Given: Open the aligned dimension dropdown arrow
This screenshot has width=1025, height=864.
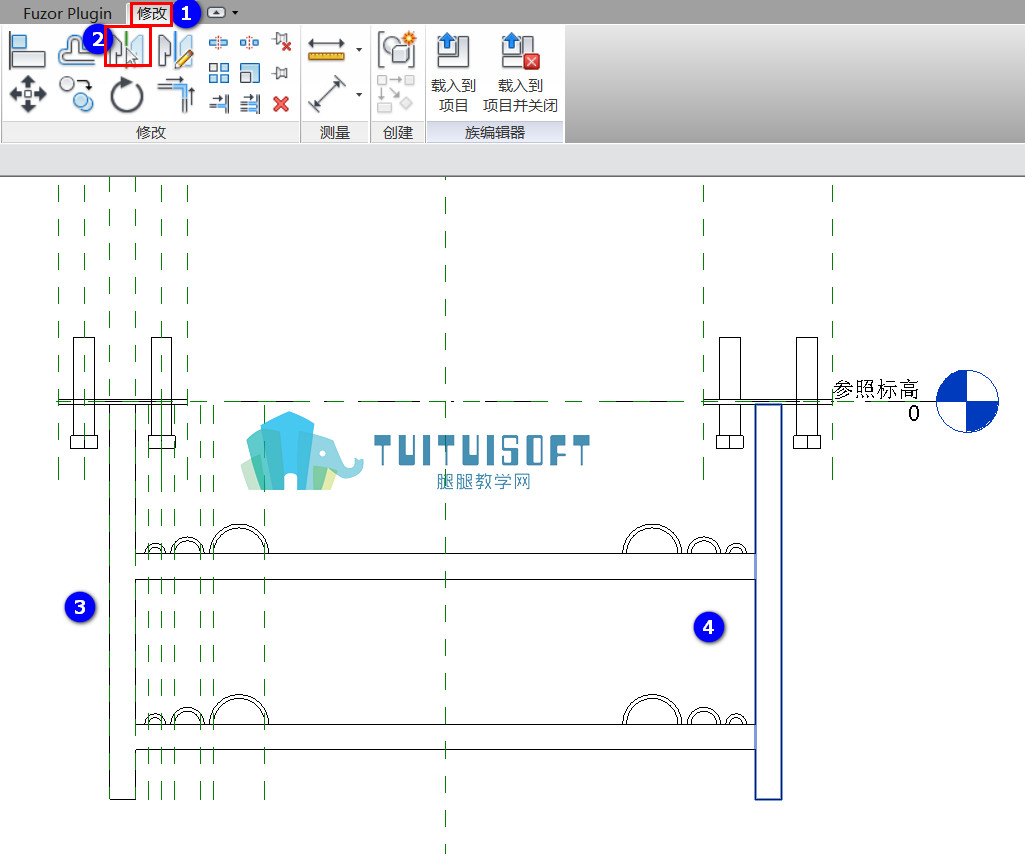Looking at the screenshot, I should tap(359, 95).
